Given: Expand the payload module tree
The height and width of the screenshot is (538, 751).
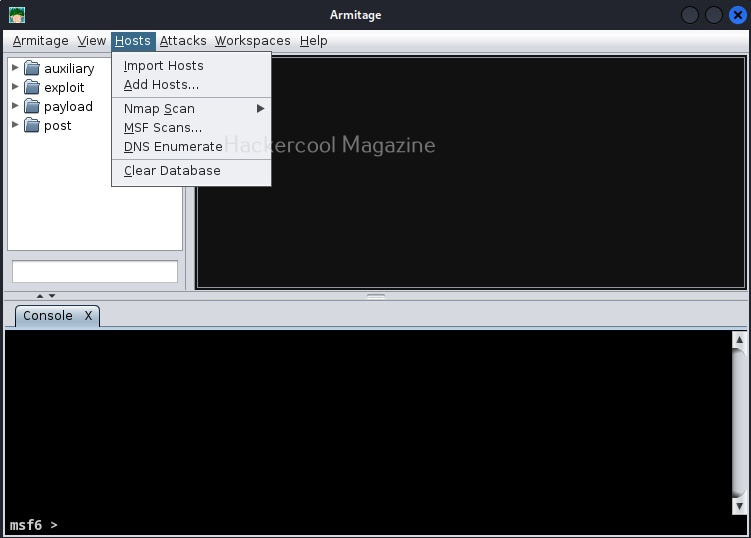Looking at the screenshot, I should pos(15,105).
